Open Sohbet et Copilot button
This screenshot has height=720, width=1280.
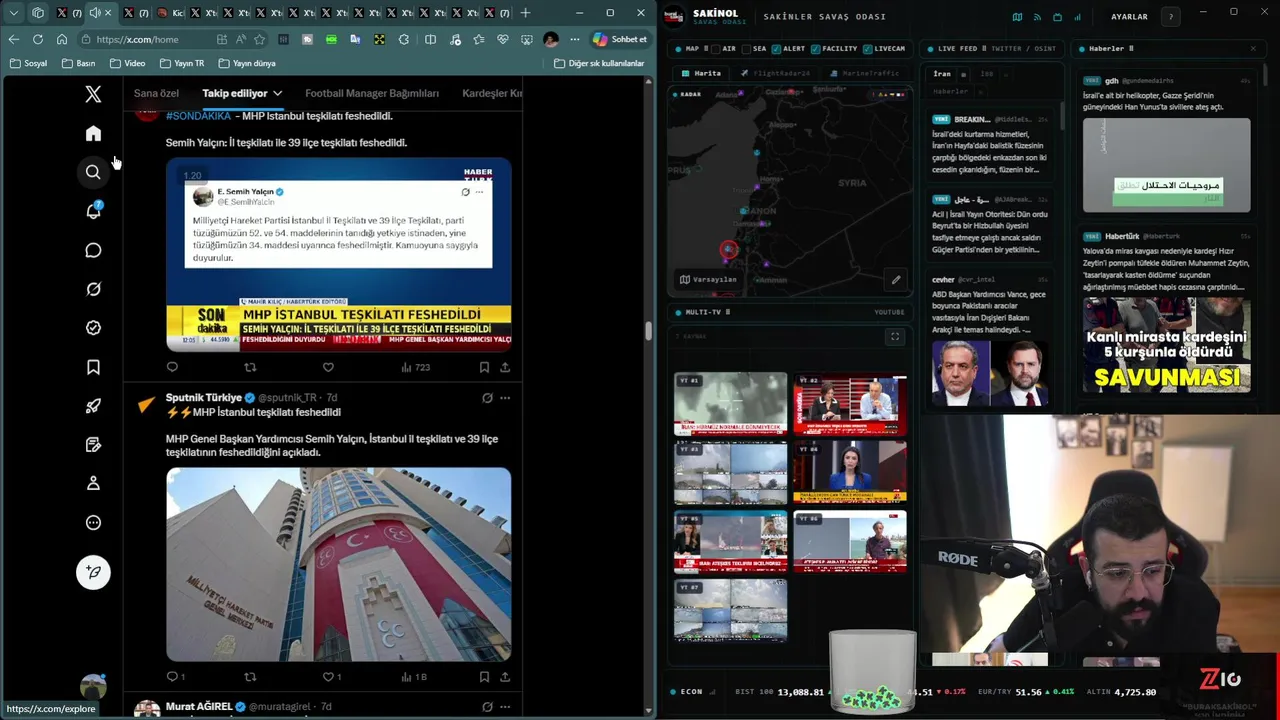coord(620,39)
